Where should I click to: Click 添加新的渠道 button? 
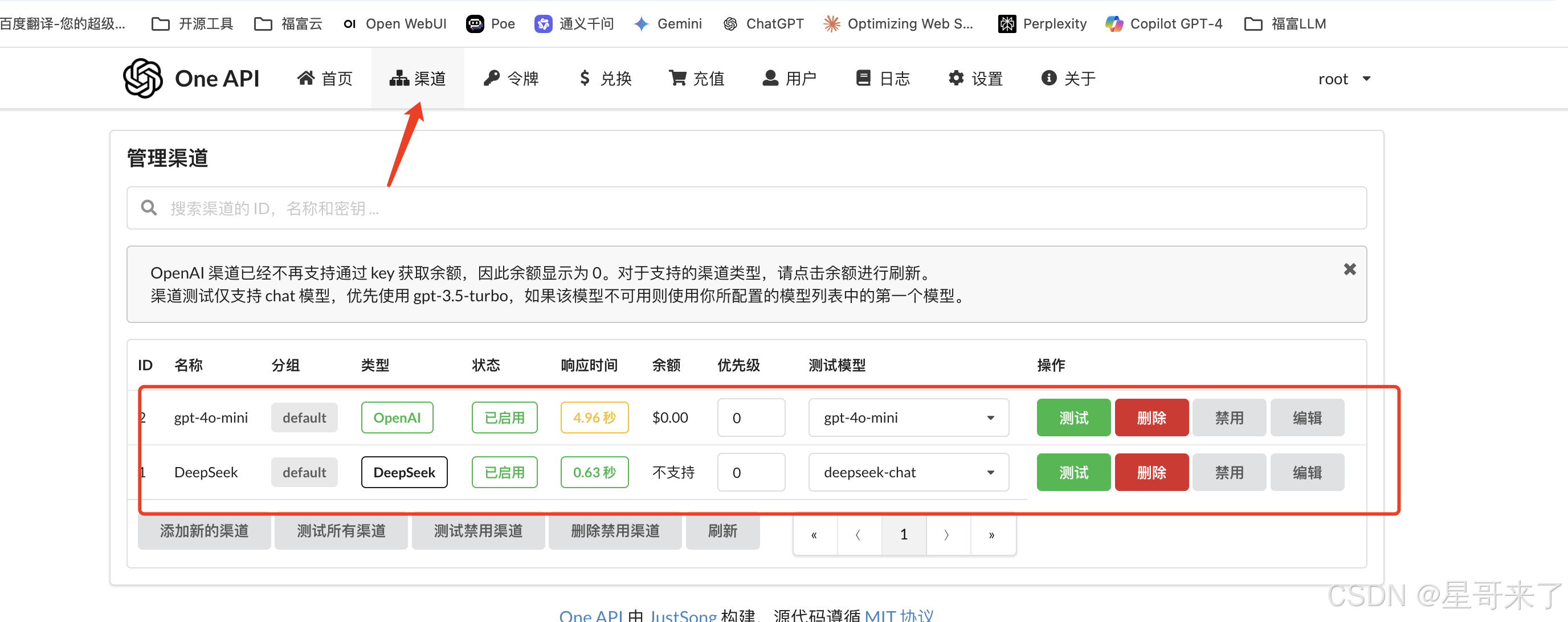(x=204, y=531)
